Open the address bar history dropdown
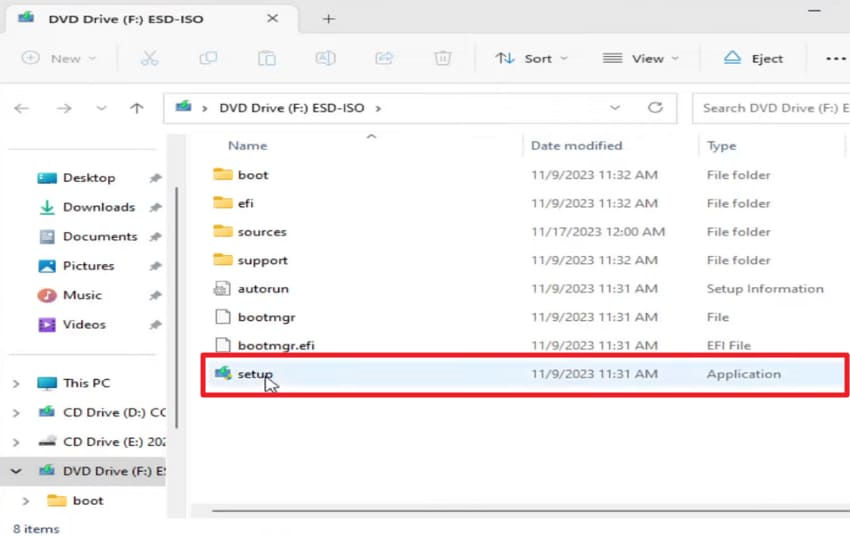The image size is (850, 536). point(615,108)
